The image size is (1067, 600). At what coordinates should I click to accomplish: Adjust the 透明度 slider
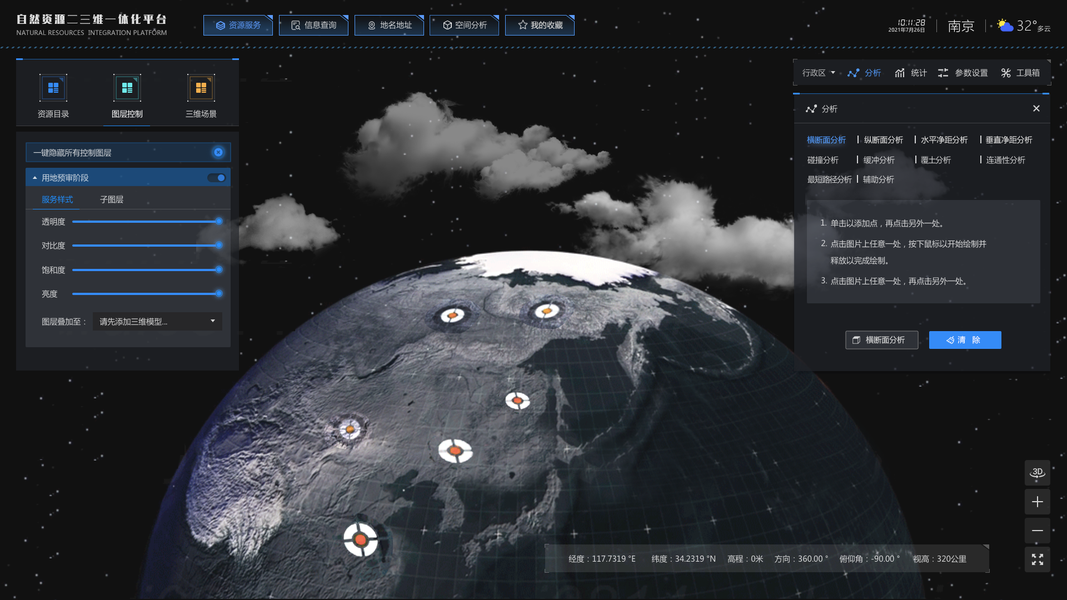coord(146,221)
